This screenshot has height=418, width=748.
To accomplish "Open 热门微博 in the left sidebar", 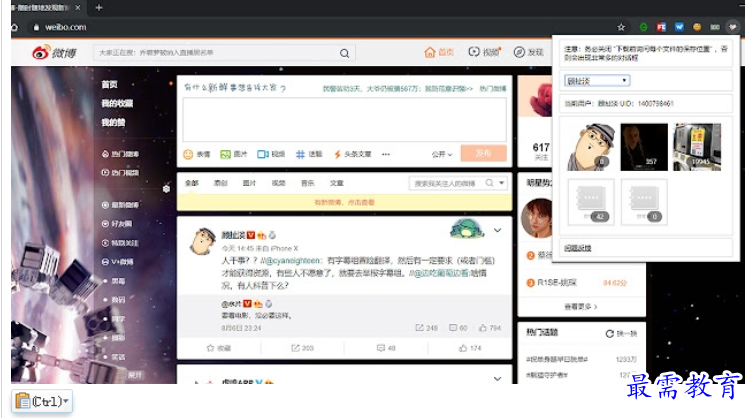I will click(x=125, y=154).
